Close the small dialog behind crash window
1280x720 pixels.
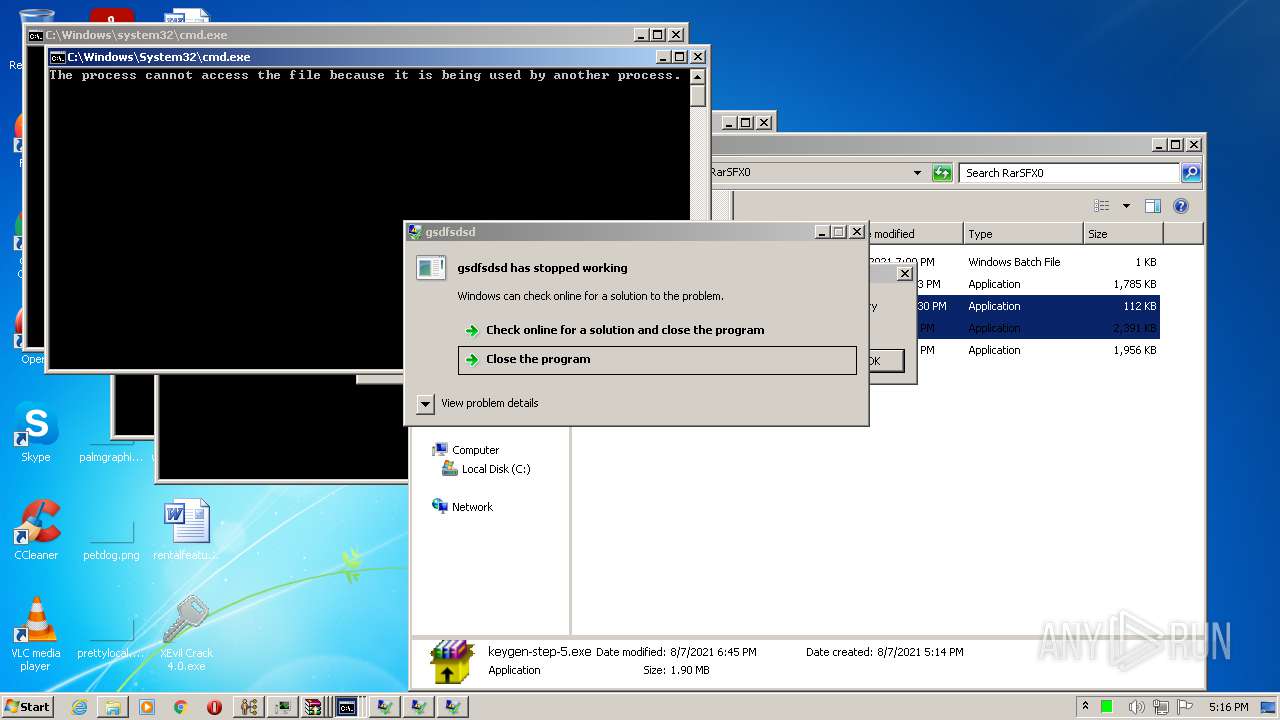905,274
